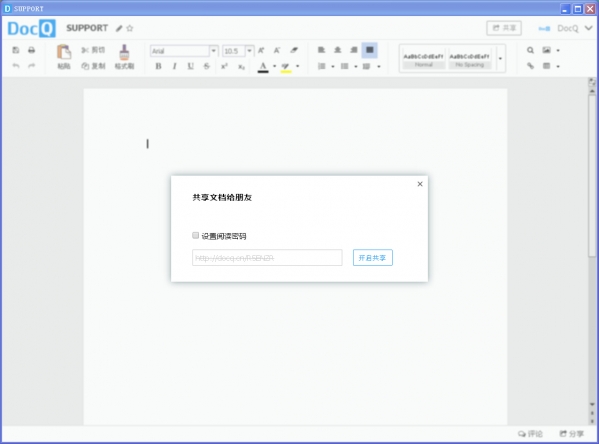The height and width of the screenshot is (444, 599).
Task: Redo the last action
Action: 31,66
